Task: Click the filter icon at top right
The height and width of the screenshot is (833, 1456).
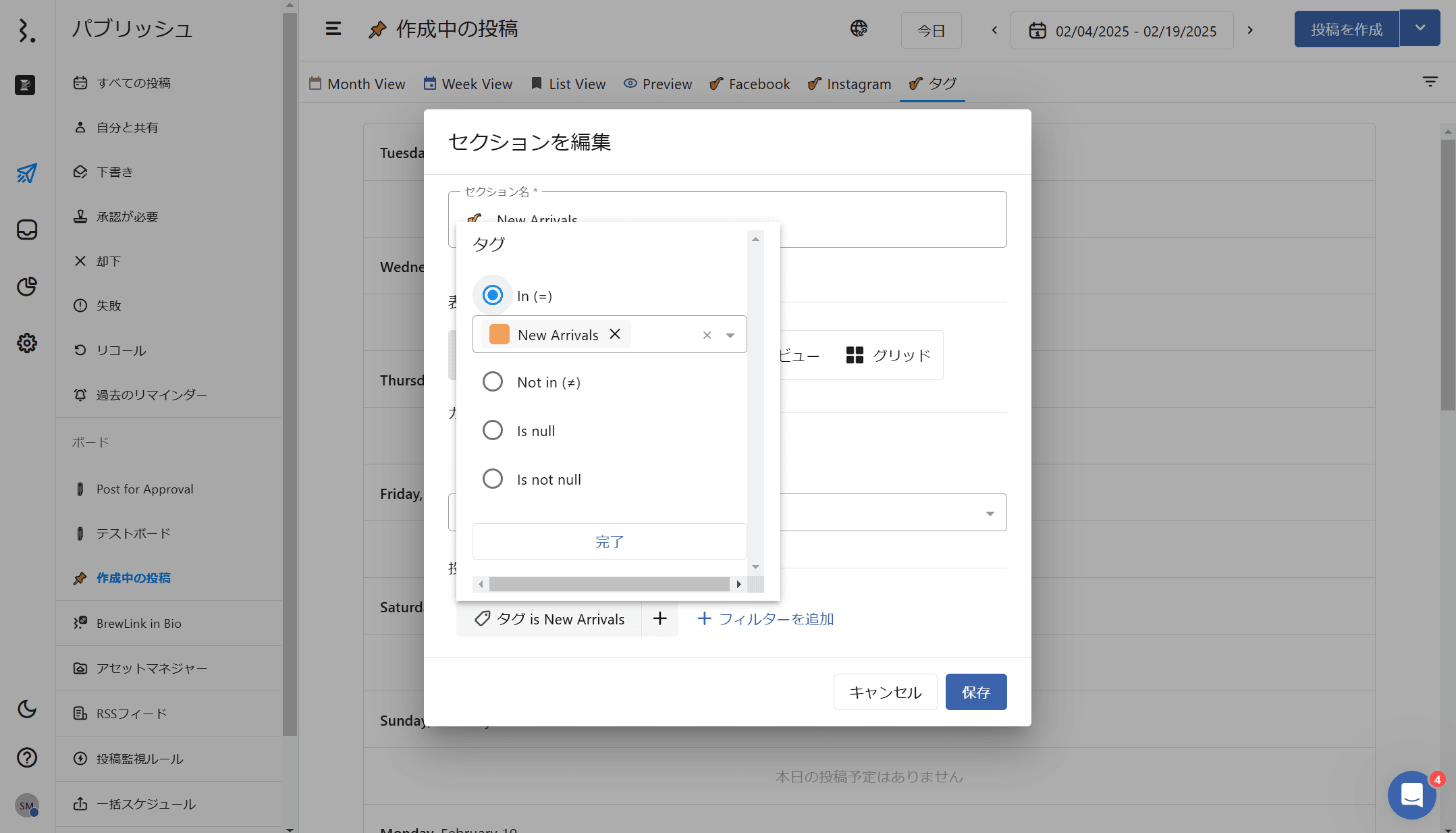Action: click(x=1430, y=82)
